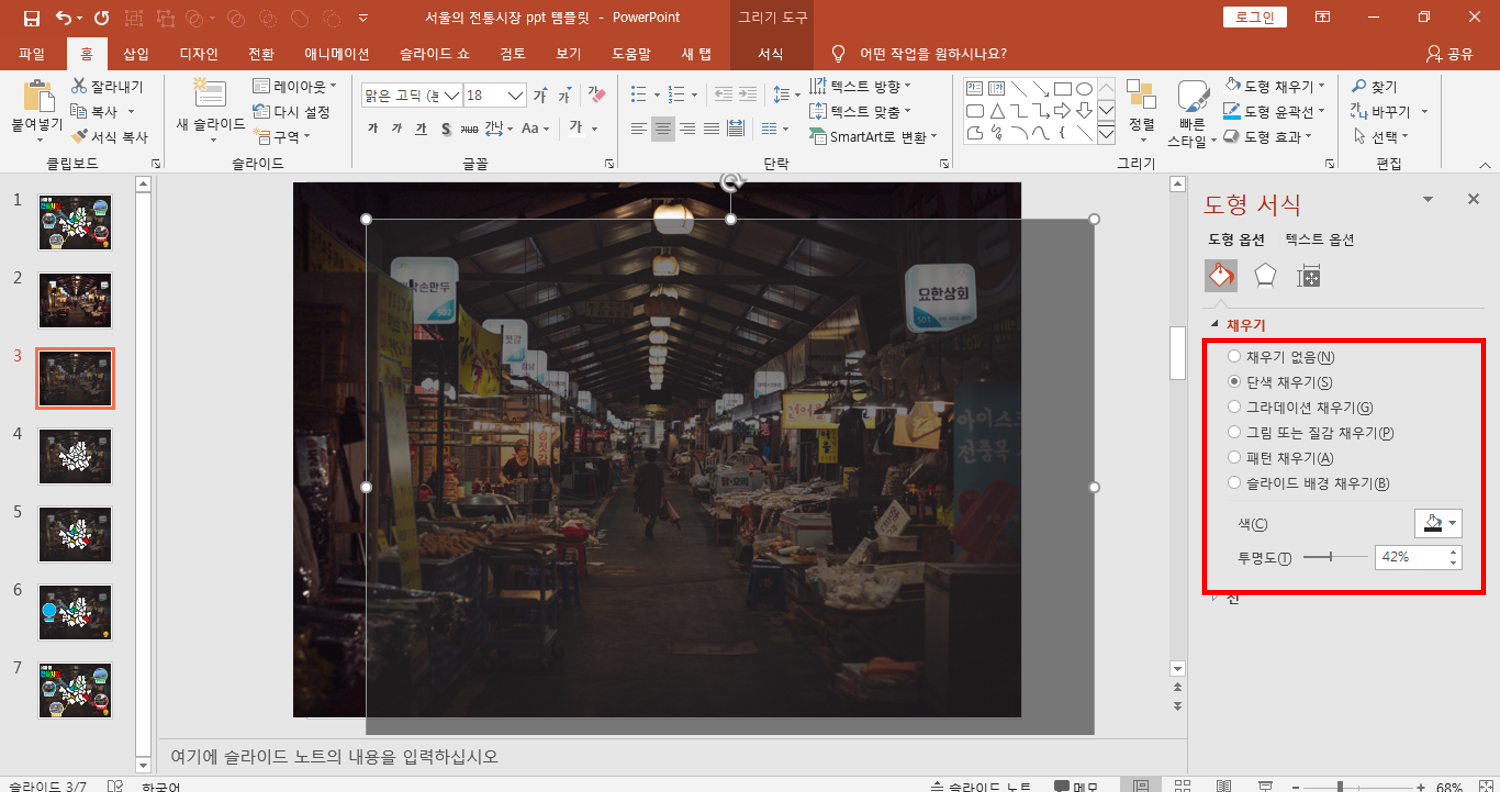Select the rectangle shape in gallery
Screen dimensions: 1500x792
(1062, 88)
